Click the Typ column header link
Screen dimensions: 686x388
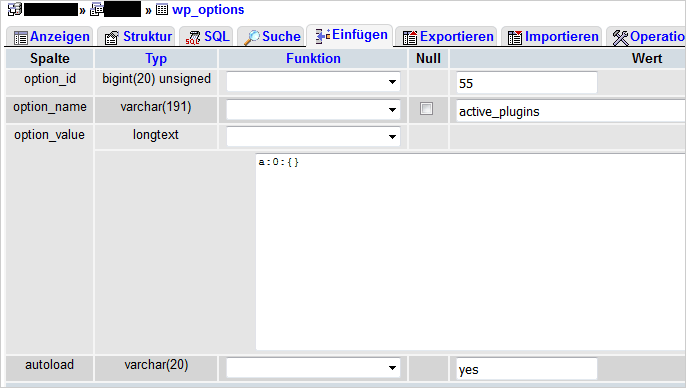tap(156, 59)
